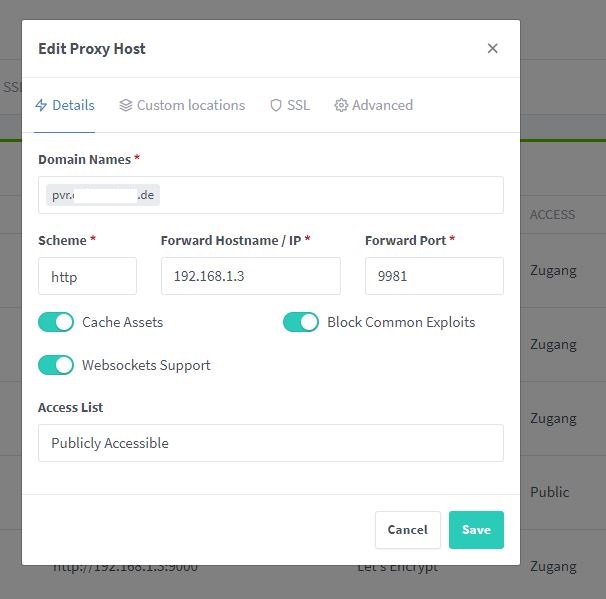Toggle the Cache Assets switch
Screen dimensions: 606x599
pyautogui.click(x=56, y=322)
